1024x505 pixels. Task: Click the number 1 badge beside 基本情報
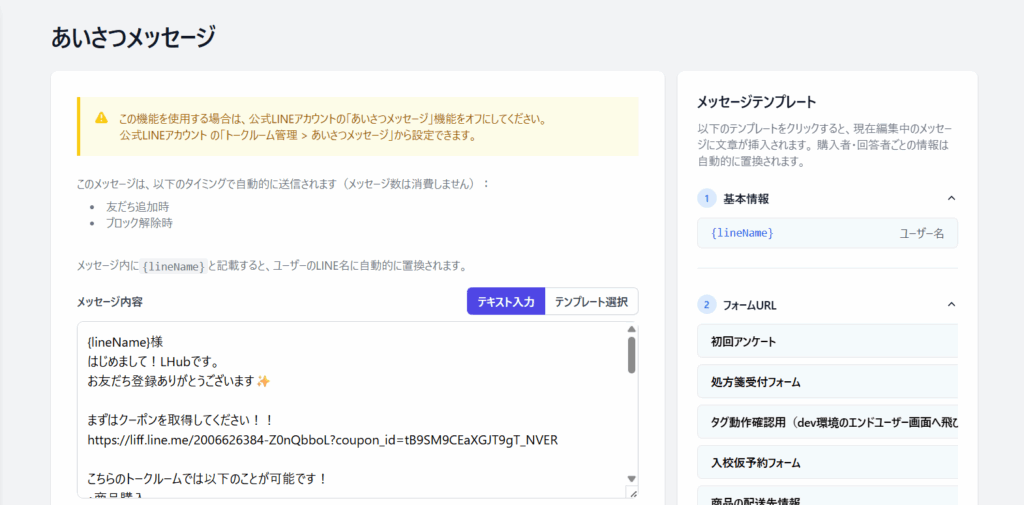706,198
